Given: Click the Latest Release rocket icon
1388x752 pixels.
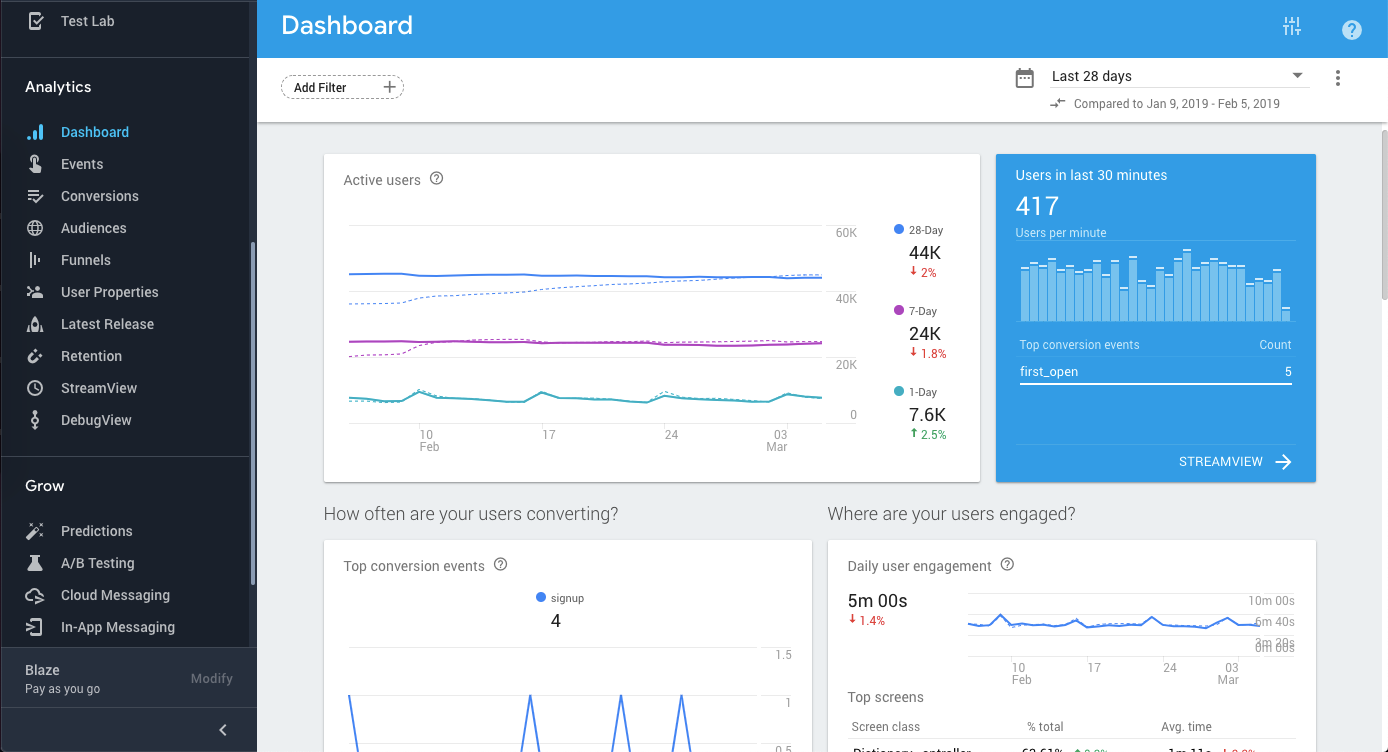Looking at the screenshot, I should coord(35,324).
